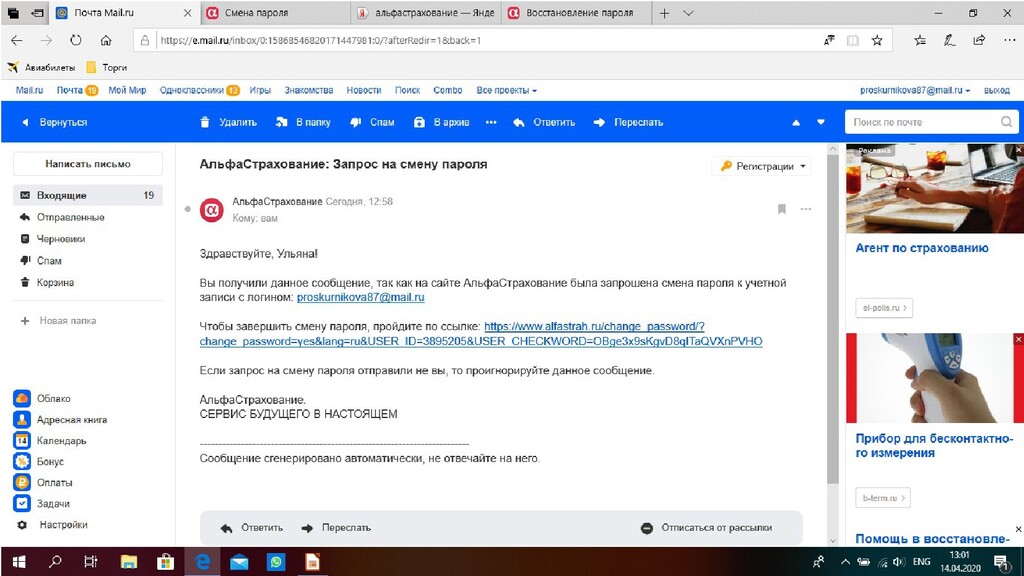Open more actions ellipsis in mail toolbar
The height and width of the screenshot is (576, 1024).
491,122
